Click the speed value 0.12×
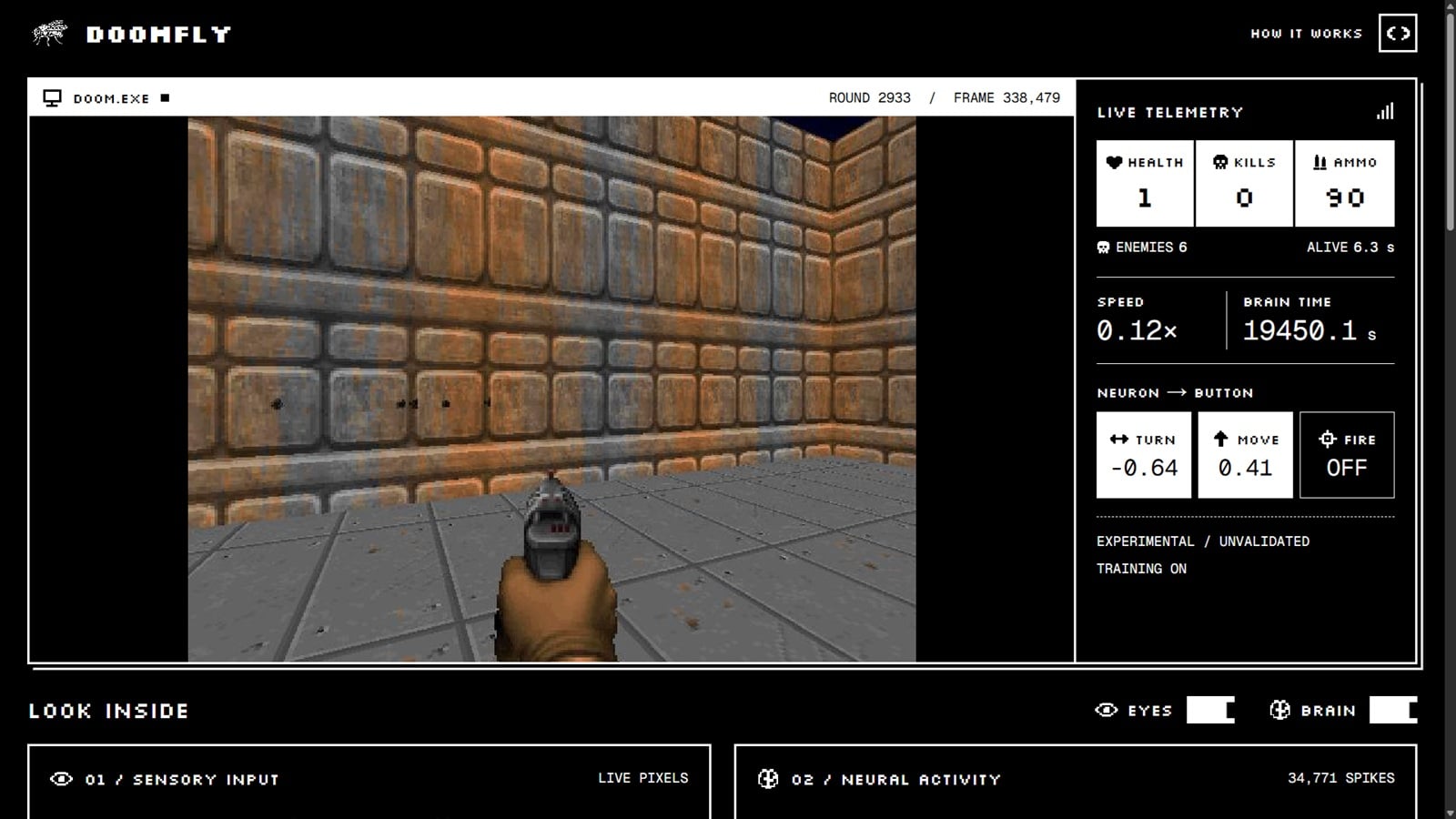The image size is (1456, 819). [1137, 330]
